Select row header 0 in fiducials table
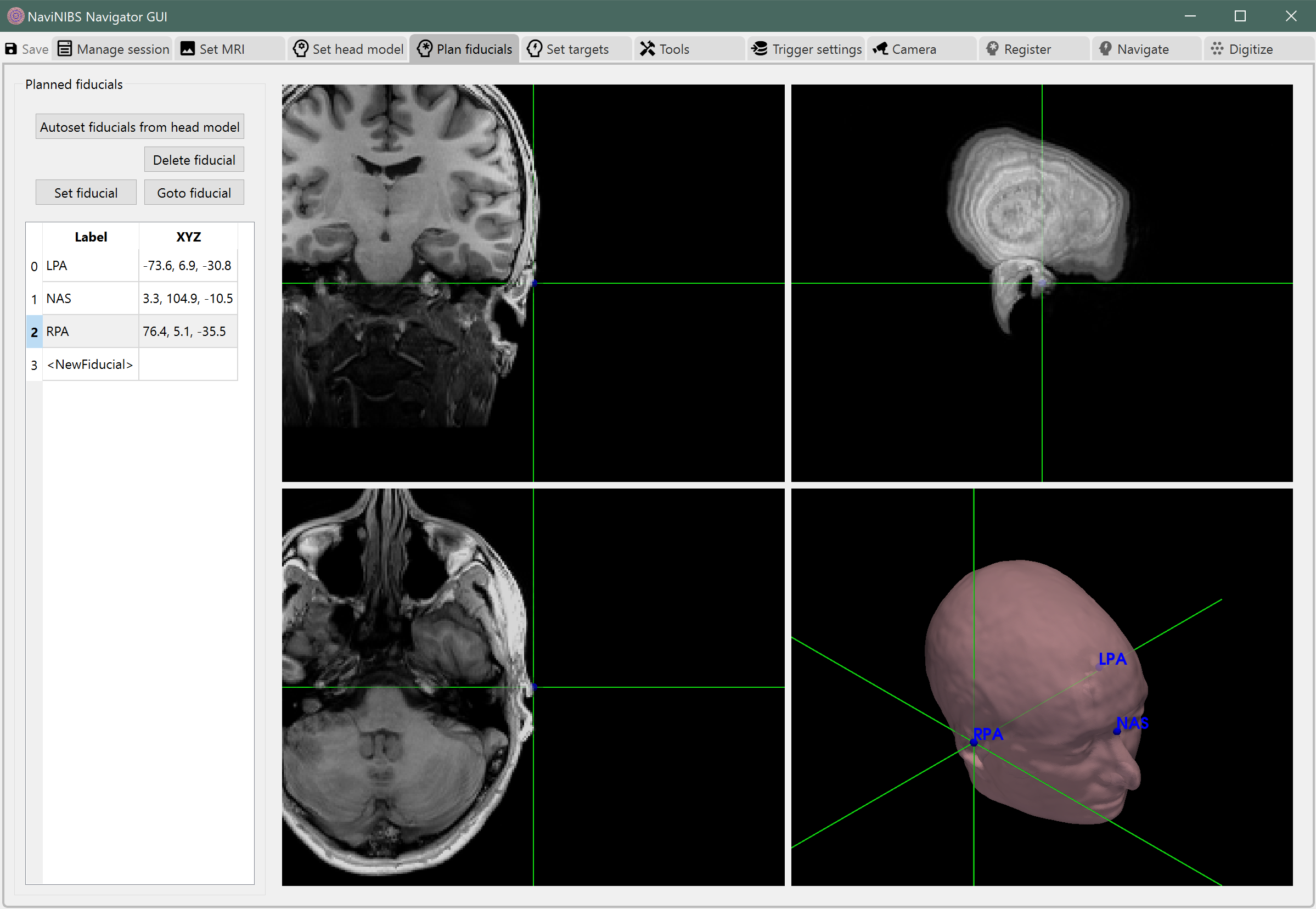Viewport: 1316px width, 909px height. pyautogui.click(x=34, y=266)
